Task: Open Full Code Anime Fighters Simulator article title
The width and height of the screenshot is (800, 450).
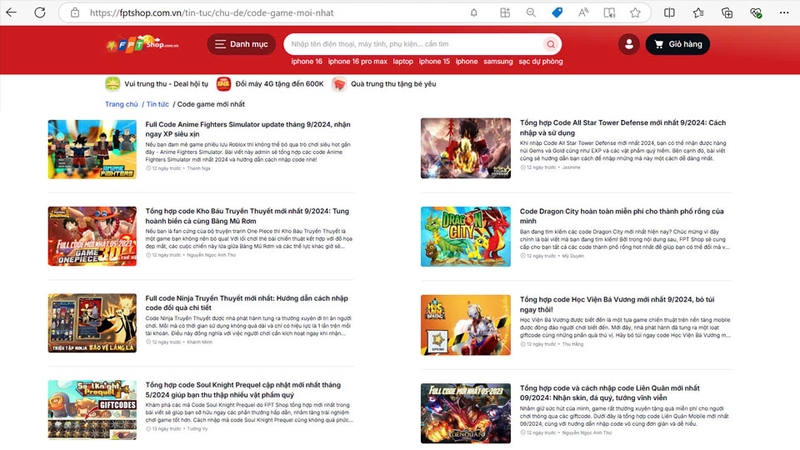Action: [248, 129]
